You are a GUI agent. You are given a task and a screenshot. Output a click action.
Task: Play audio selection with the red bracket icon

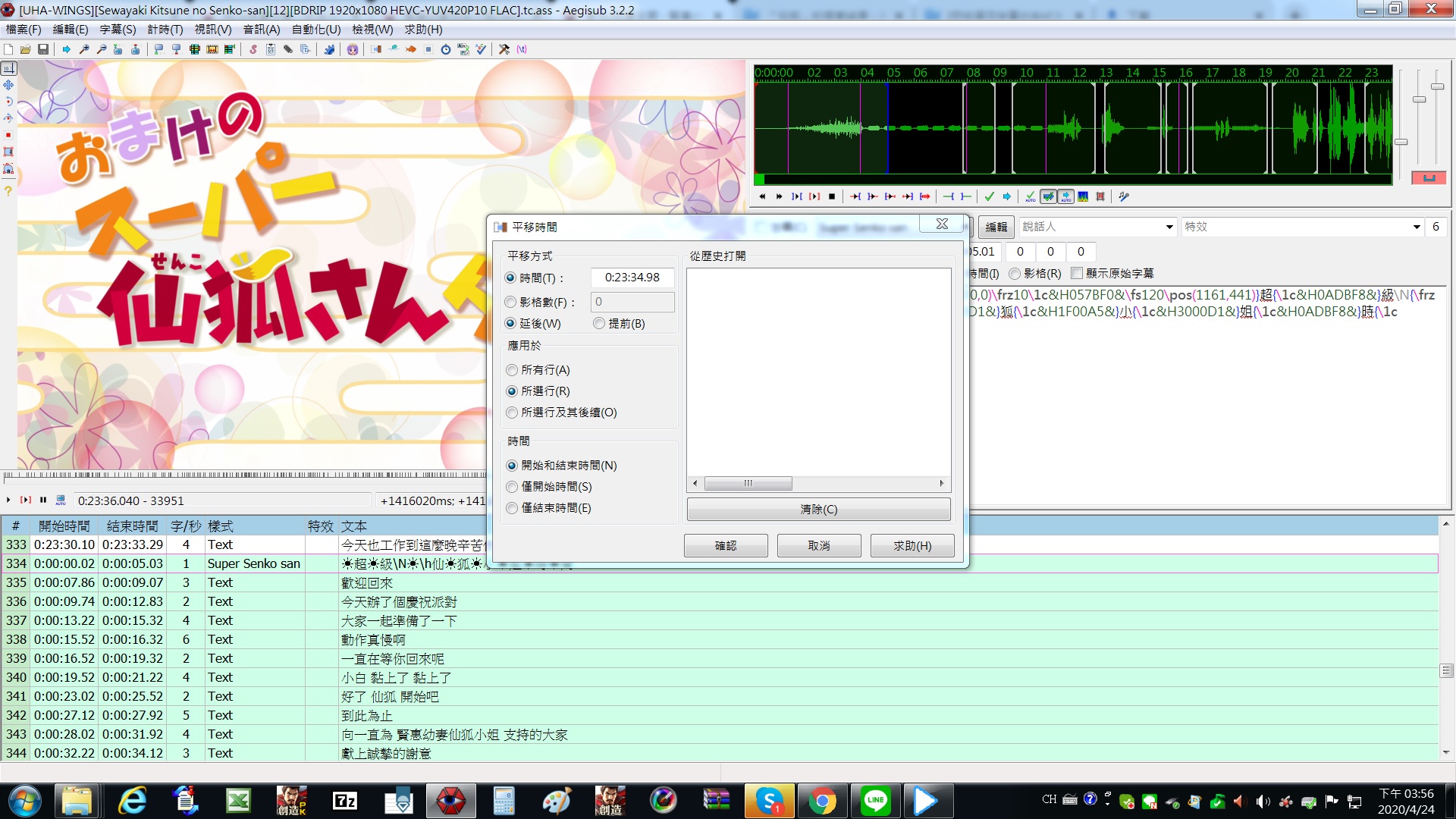pyautogui.click(x=814, y=196)
